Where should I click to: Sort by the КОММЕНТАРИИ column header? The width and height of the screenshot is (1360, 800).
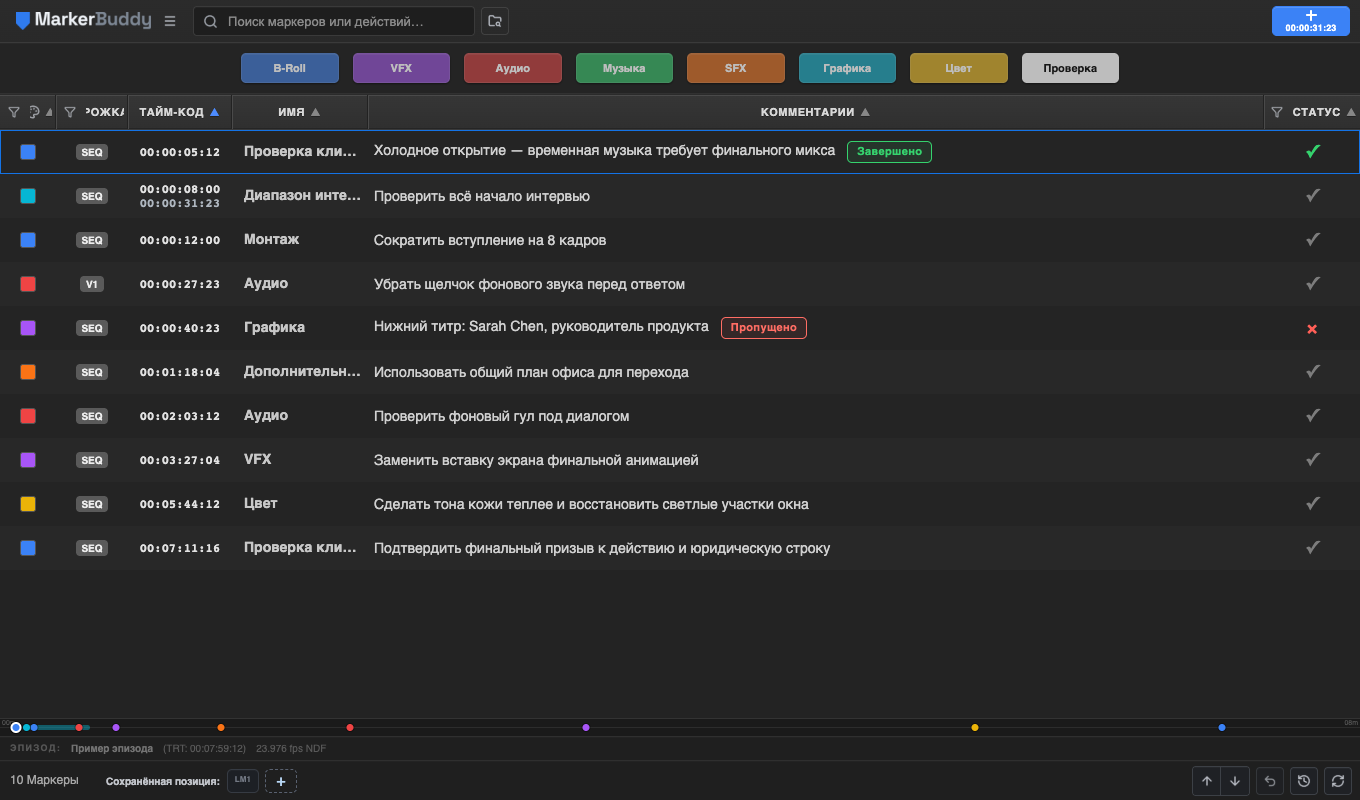tap(816, 112)
